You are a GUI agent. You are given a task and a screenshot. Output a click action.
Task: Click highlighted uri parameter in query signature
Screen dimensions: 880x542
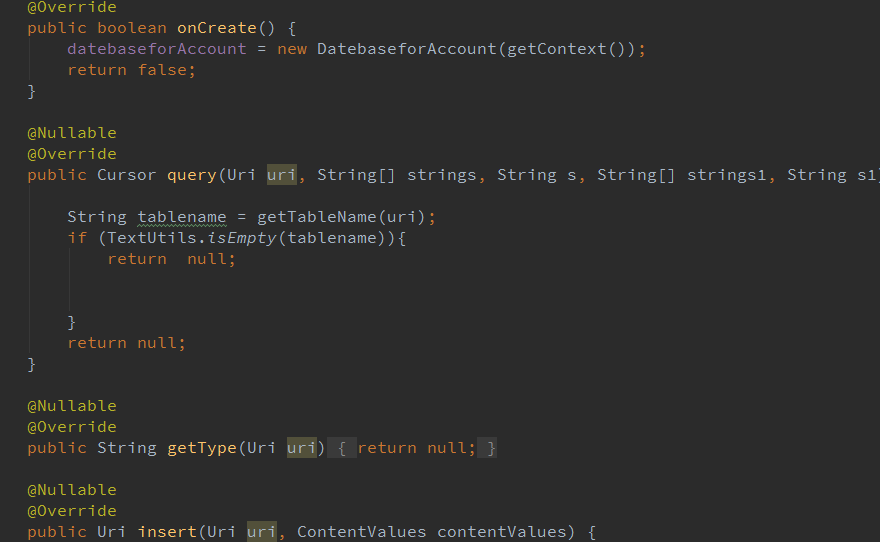pos(281,175)
